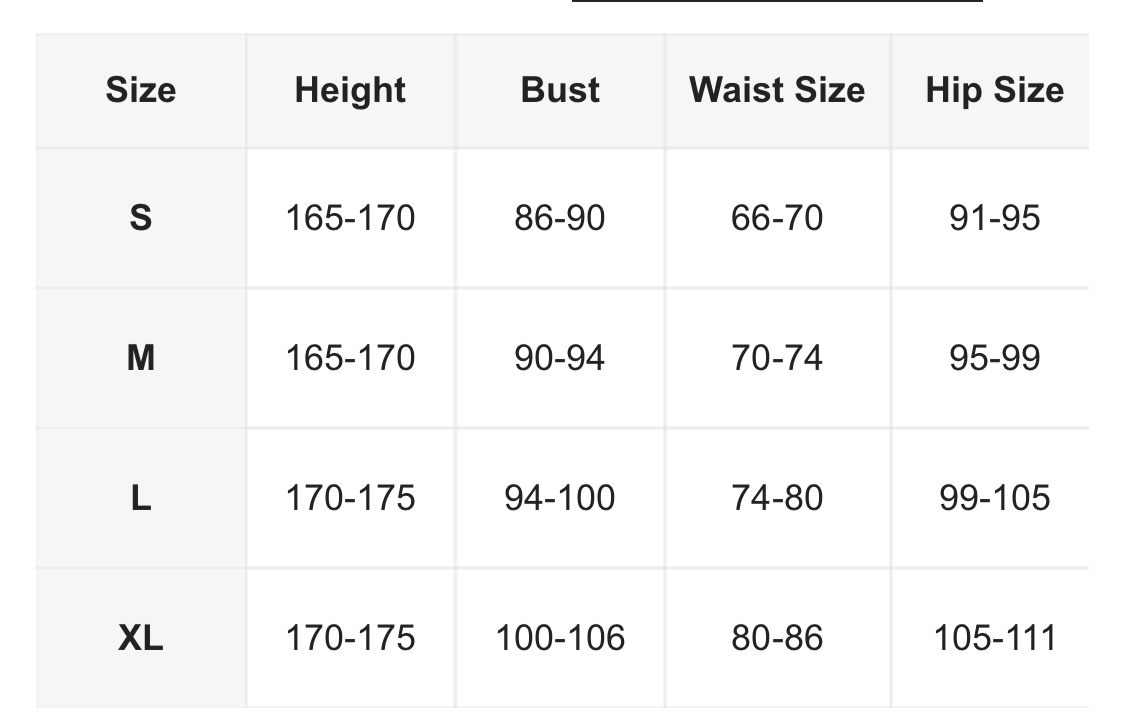The image size is (1125, 721).
Task: Click hip measurement 95-99
Action: 994,357
